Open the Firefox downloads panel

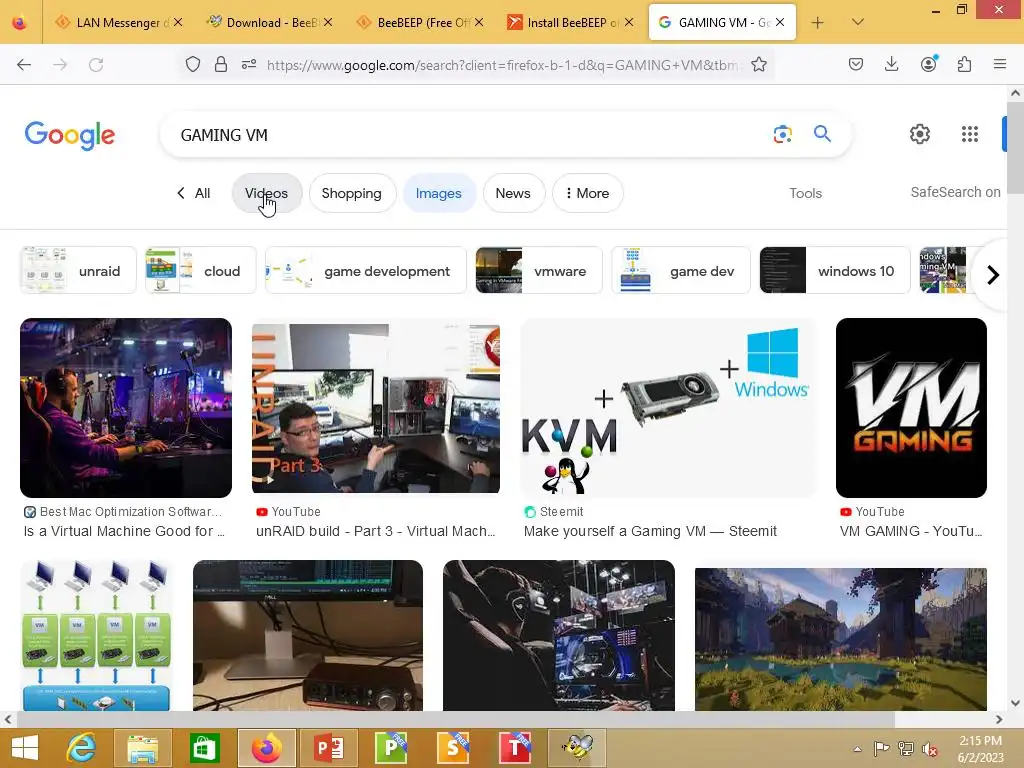(x=891, y=64)
